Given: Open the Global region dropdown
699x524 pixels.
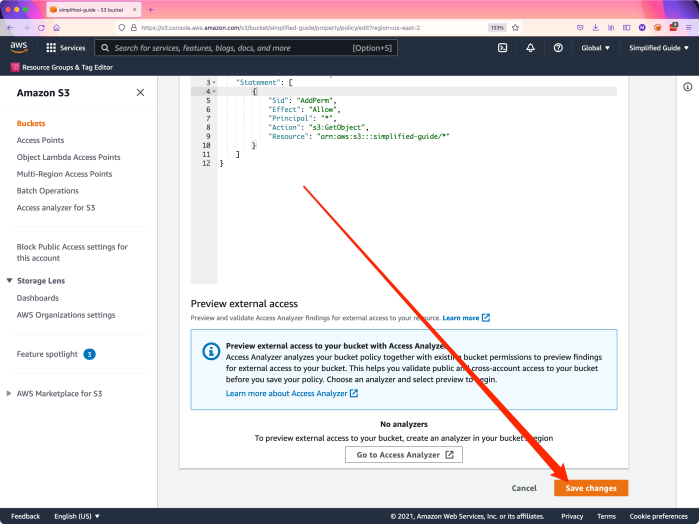Looking at the screenshot, I should 595,48.
